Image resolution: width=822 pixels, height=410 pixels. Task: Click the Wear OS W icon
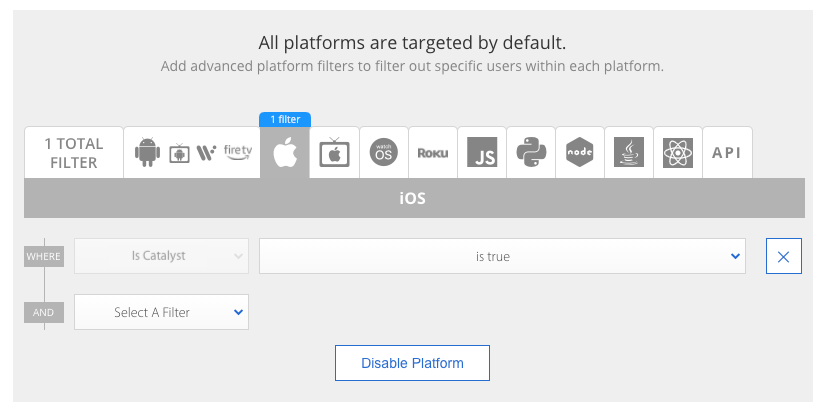pos(207,153)
